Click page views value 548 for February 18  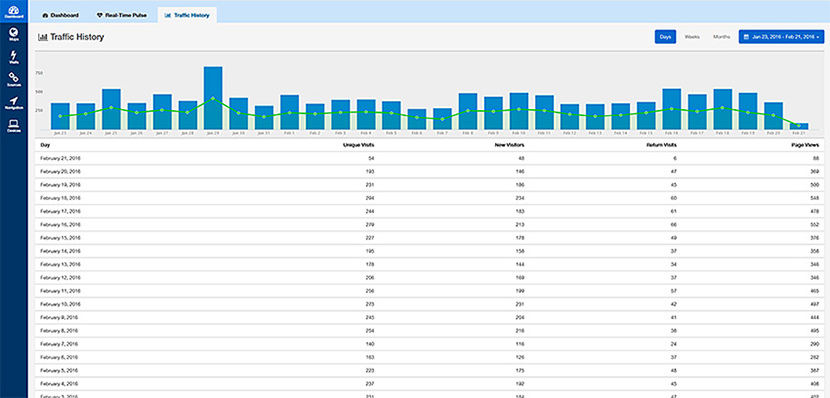[816, 198]
